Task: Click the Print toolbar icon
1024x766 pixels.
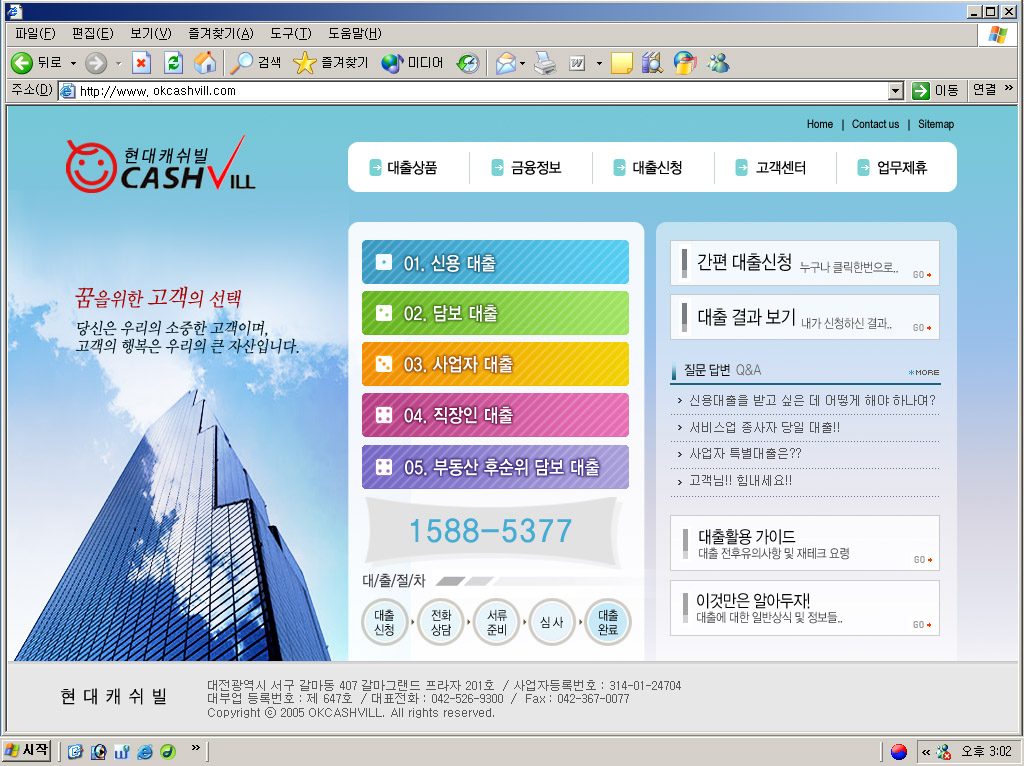Action: click(544, 63)
